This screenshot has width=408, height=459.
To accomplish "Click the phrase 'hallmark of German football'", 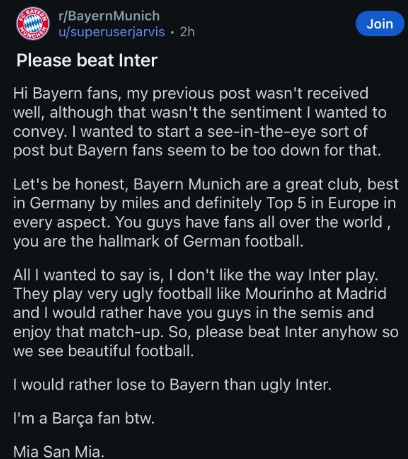I will [200, 241].
